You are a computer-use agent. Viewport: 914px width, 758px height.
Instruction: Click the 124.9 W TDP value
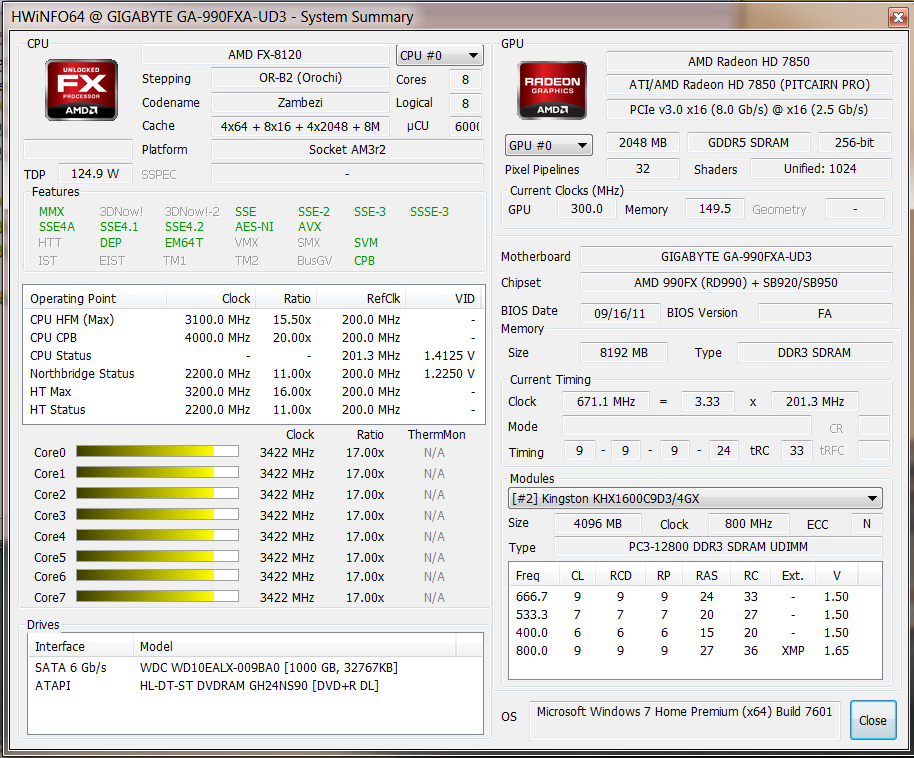pyautogui.click(x=95, y=174)
